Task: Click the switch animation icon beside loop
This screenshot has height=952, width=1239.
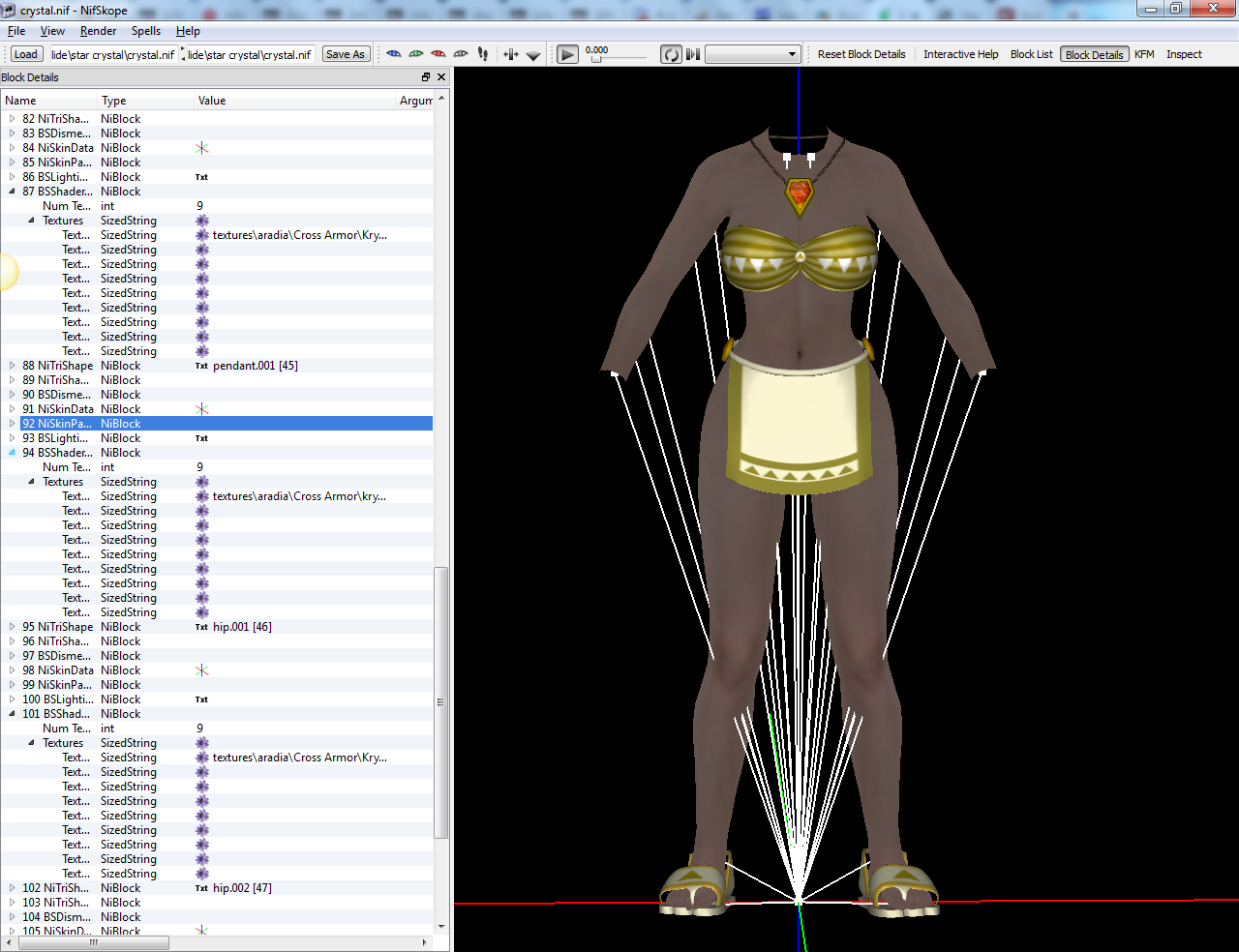Action: 693,54
